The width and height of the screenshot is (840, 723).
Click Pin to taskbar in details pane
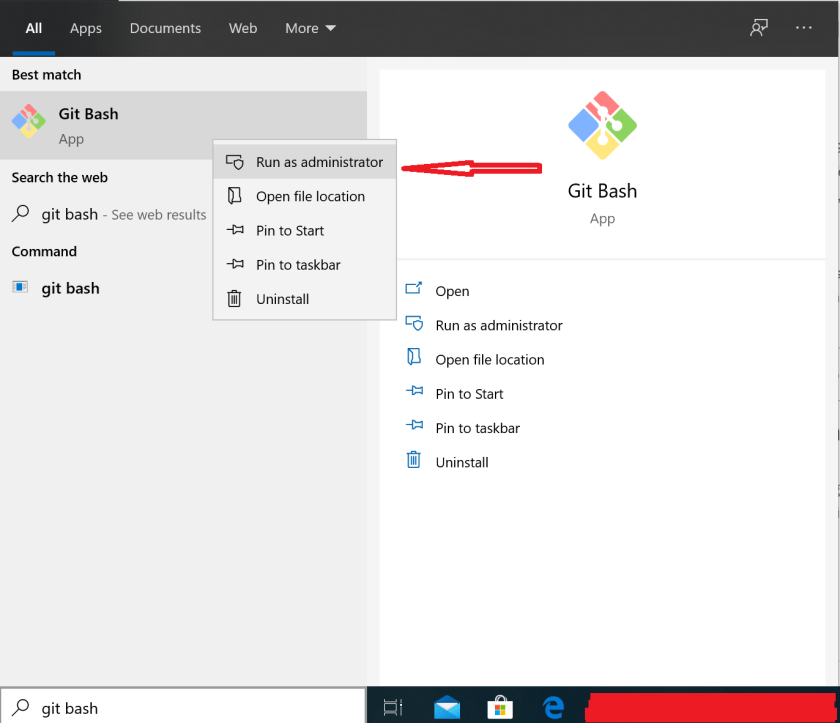coord(477,428)
